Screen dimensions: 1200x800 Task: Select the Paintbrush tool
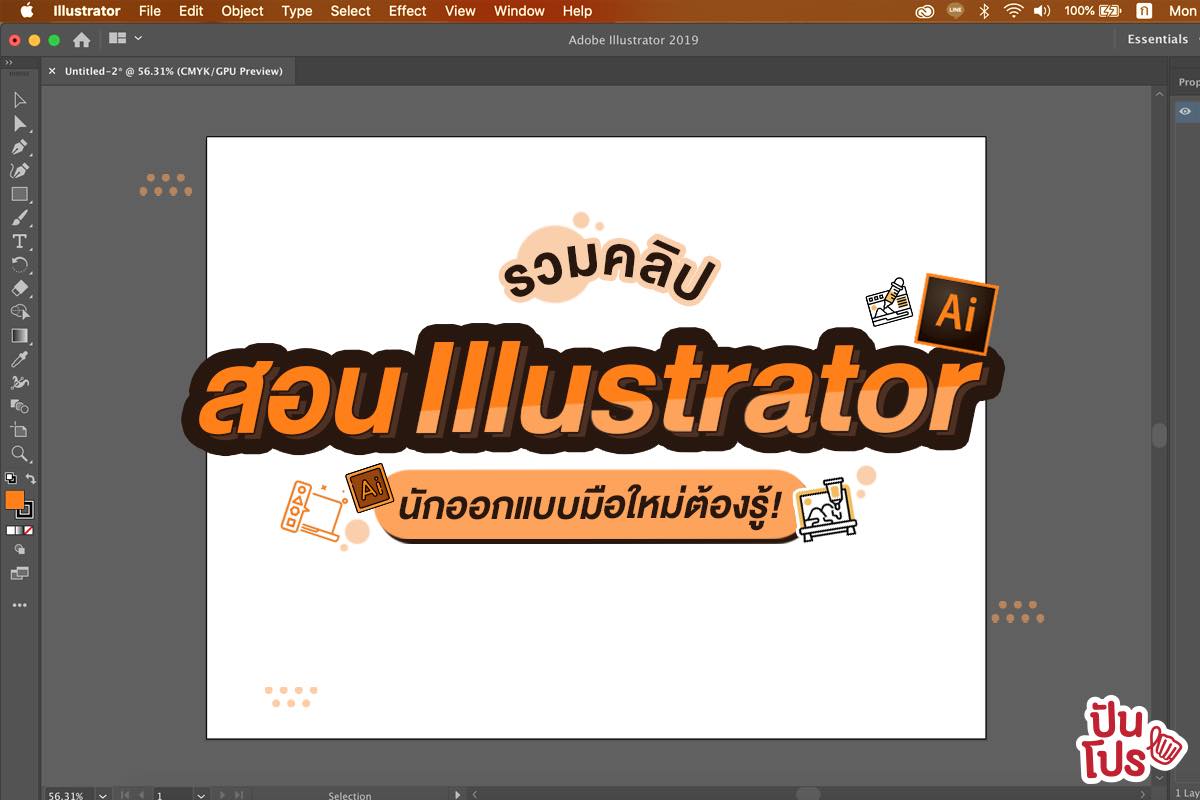[x=19, y=218]
